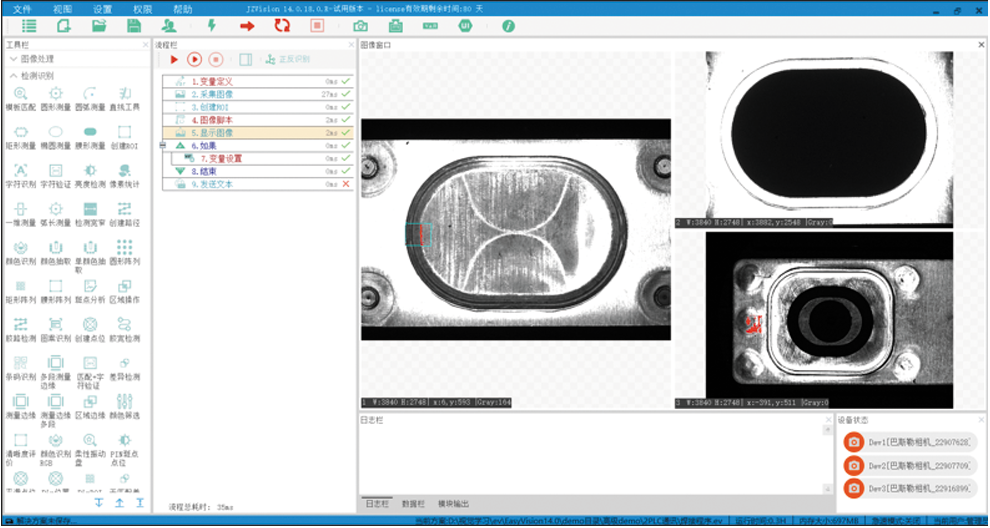Open the 权限 menu
The height and width of the screenshot is (528, 990).
(142, 9)
